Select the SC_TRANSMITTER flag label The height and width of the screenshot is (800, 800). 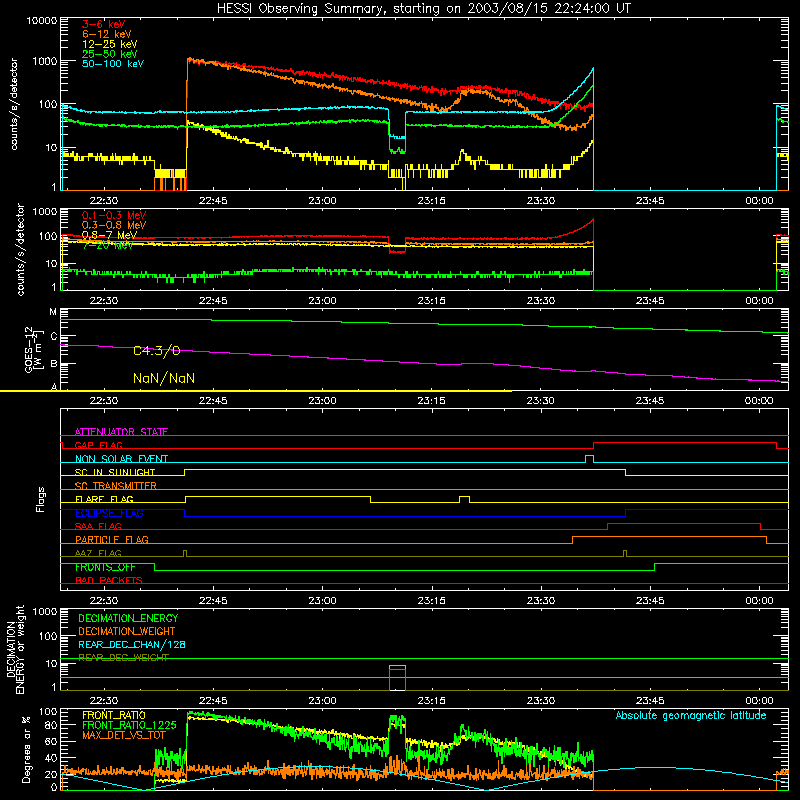116,485
